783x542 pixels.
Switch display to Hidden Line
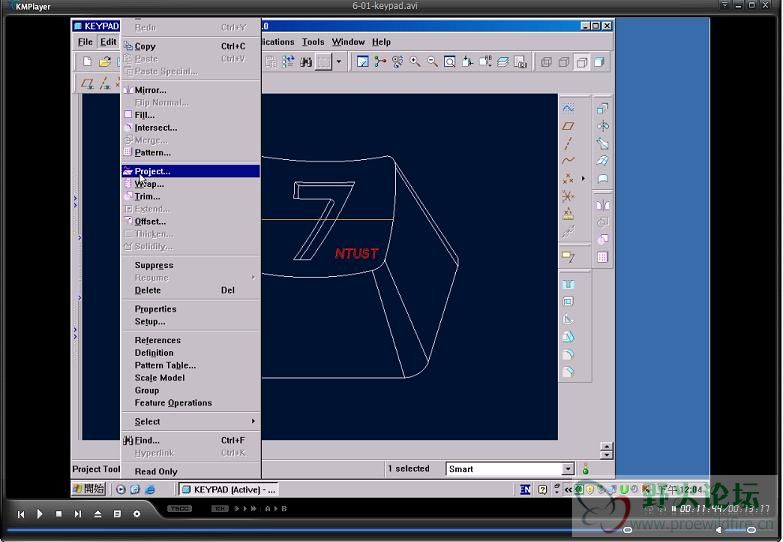pyautogui.click(x=564, y=62)
